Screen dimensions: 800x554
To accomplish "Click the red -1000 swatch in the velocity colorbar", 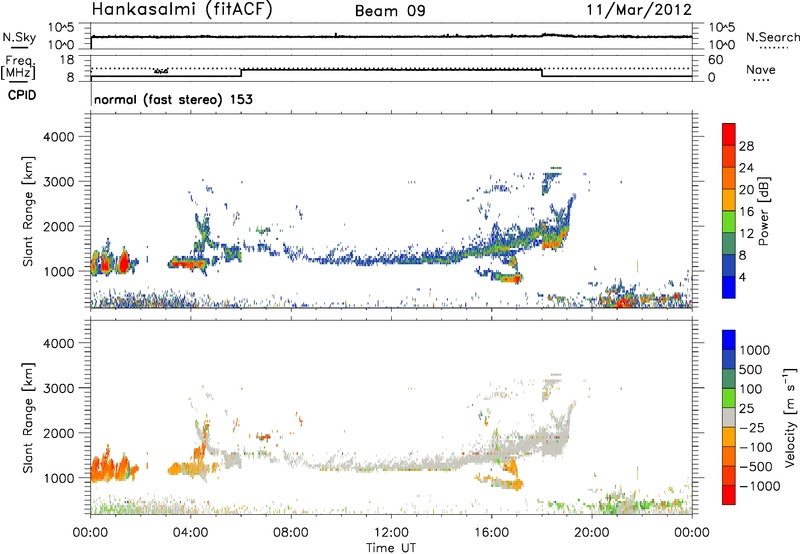I will [729, 495].
